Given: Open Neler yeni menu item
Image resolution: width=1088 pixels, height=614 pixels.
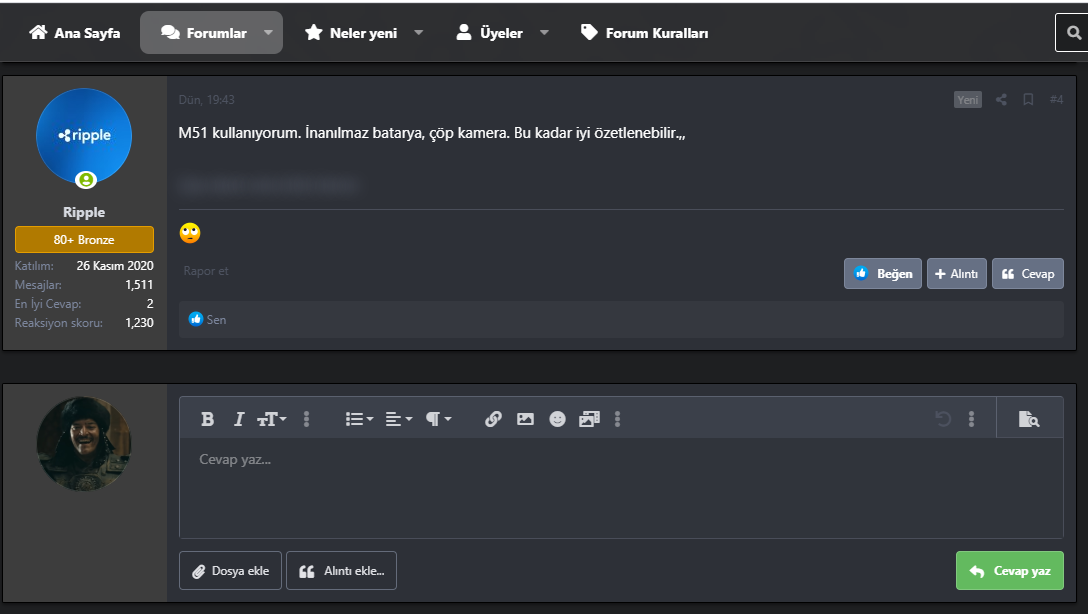Looking at the screenshot, I should click(351, 33).
